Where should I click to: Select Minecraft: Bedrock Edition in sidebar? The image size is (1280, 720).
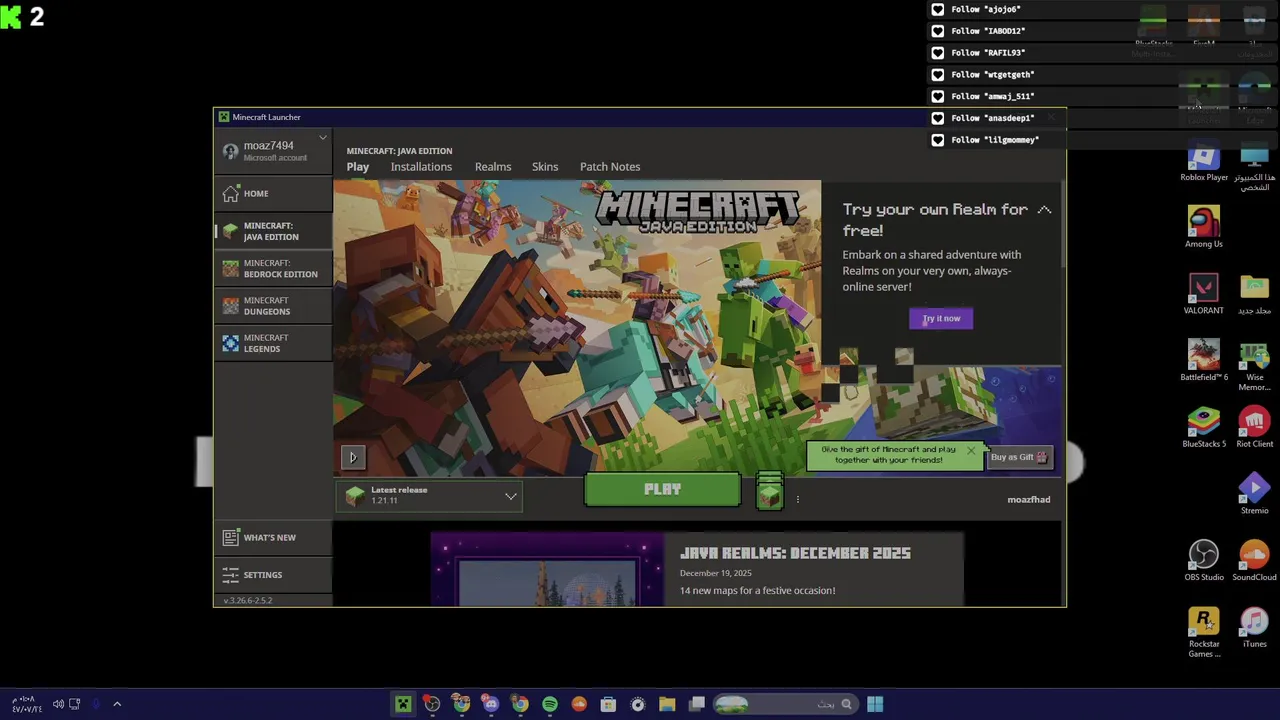(273, 268)
